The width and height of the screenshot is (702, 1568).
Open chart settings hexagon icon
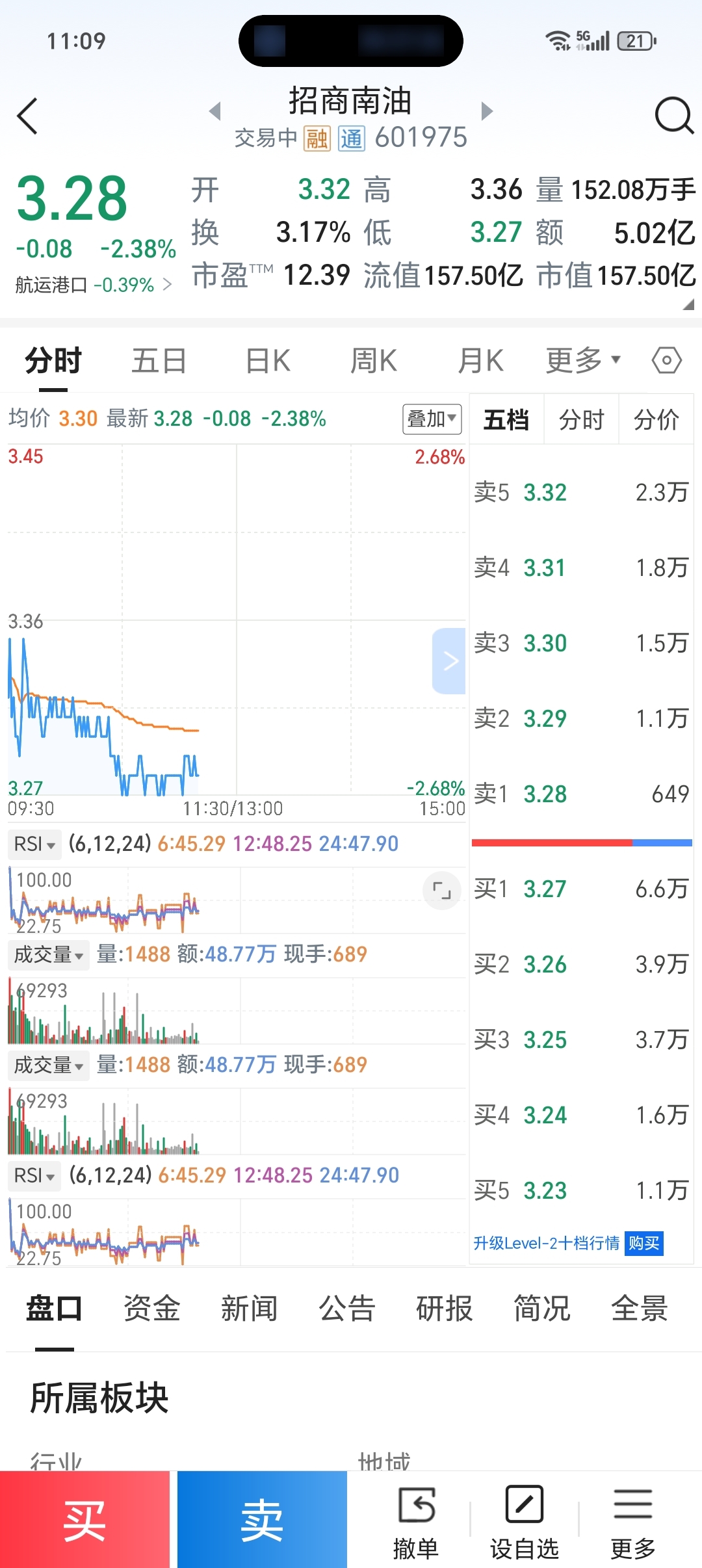pyautogui.click(x=666, y=360)
